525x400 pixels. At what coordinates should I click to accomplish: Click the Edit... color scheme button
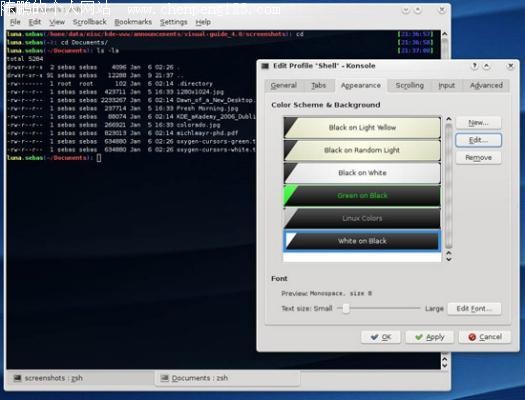(x=478, y=140)
